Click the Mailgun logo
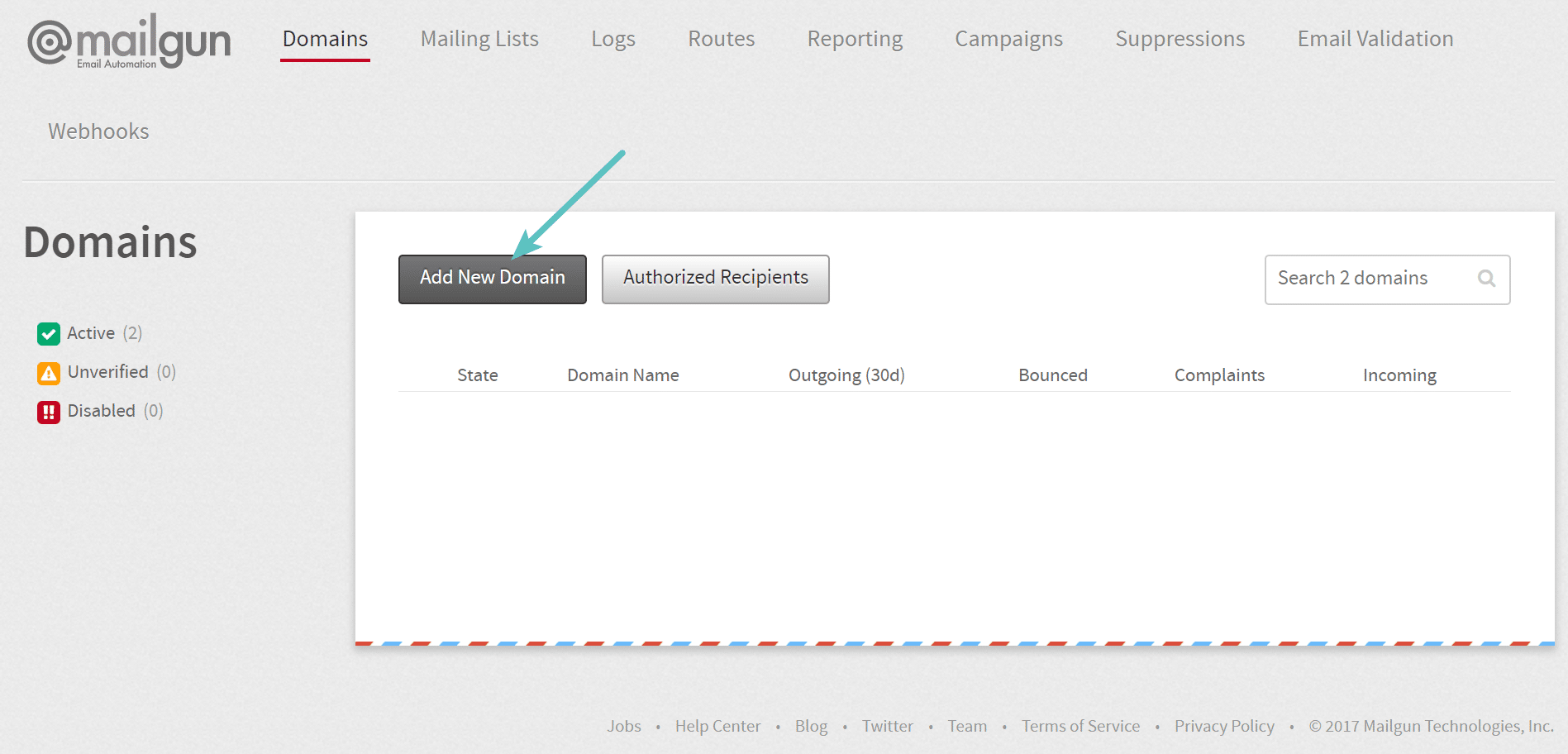This screenshot has width=1568, height=754. click(128, 40)
